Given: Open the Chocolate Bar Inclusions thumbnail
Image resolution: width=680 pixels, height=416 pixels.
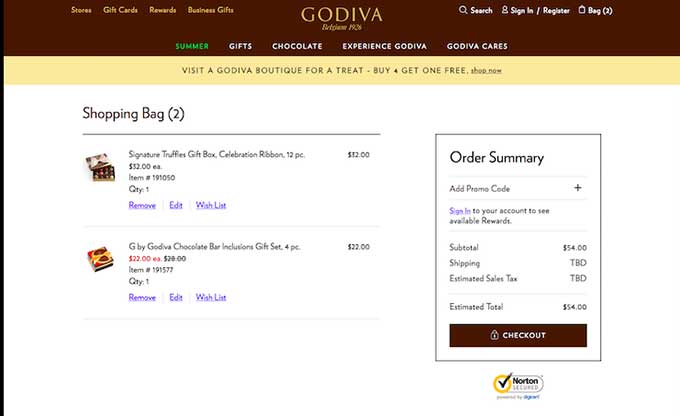Looking at the screenshot, I should tap(99, 259).
